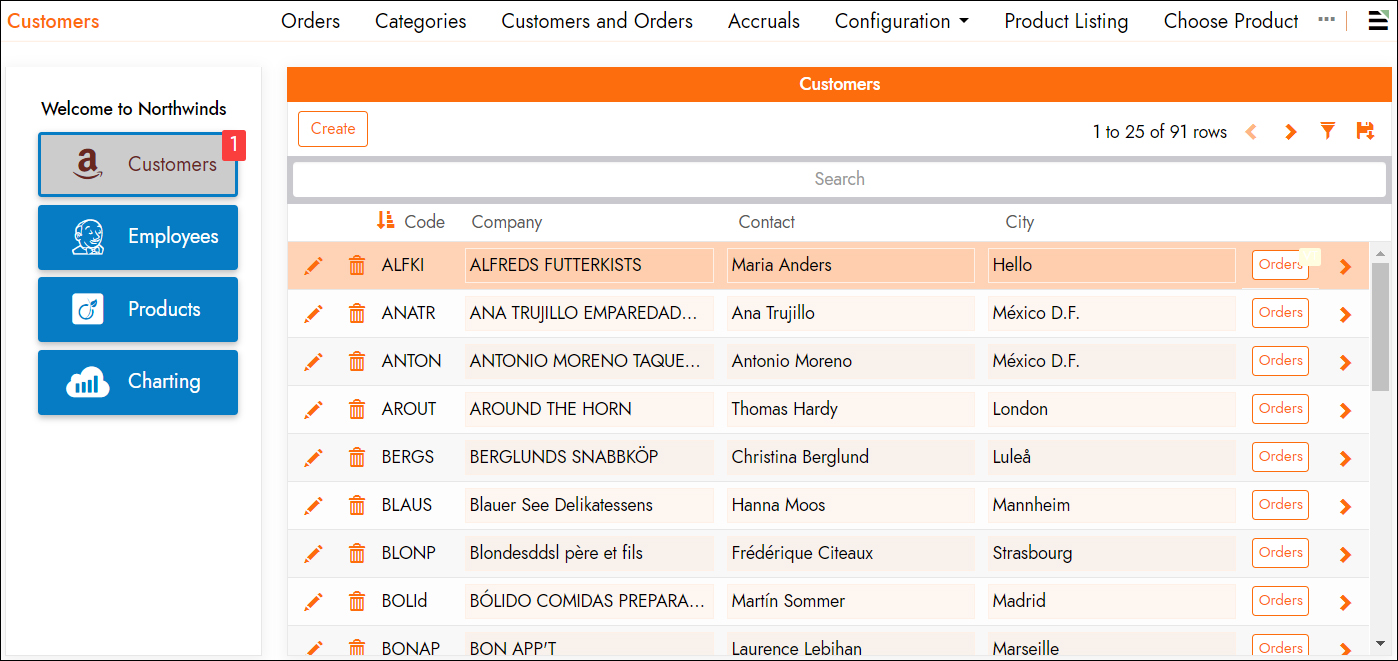Click the Search input field
Image resolution: width=1398 pixels, height=661 pixels.
click(839, 179)
